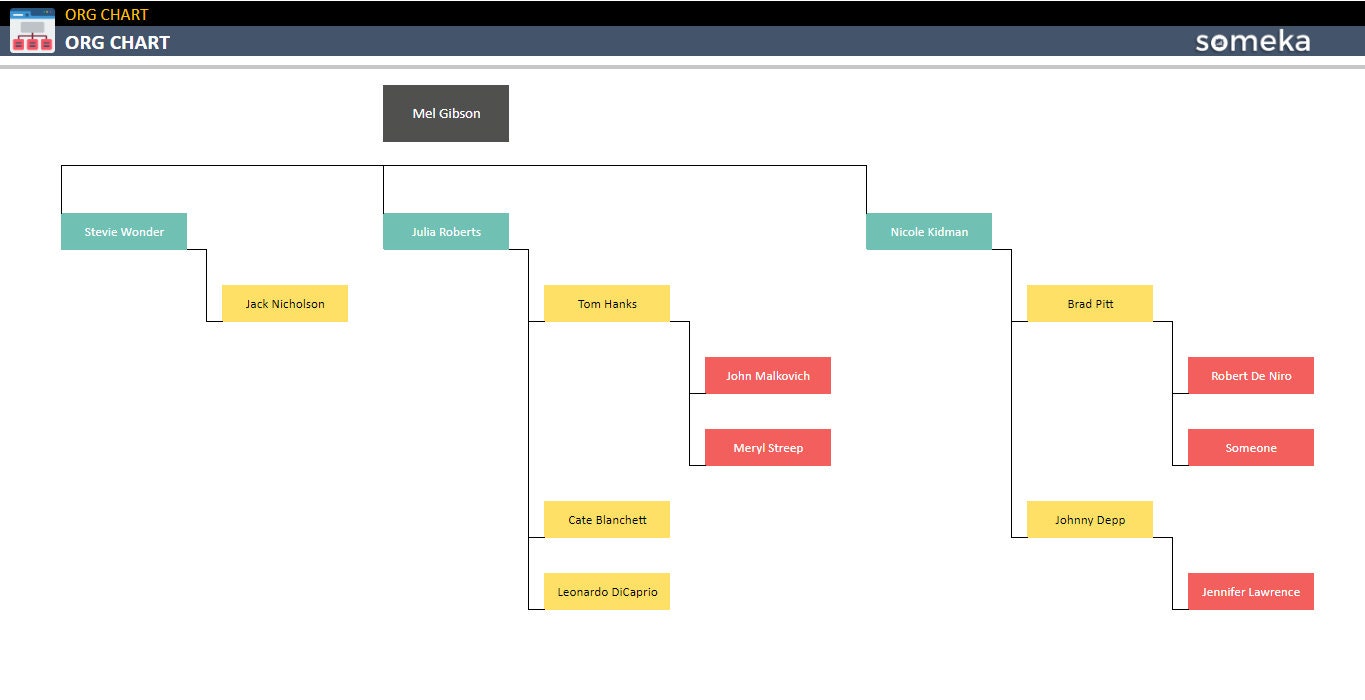
Task: Click the orange ORG CHART label
Action: coord(106,14)
